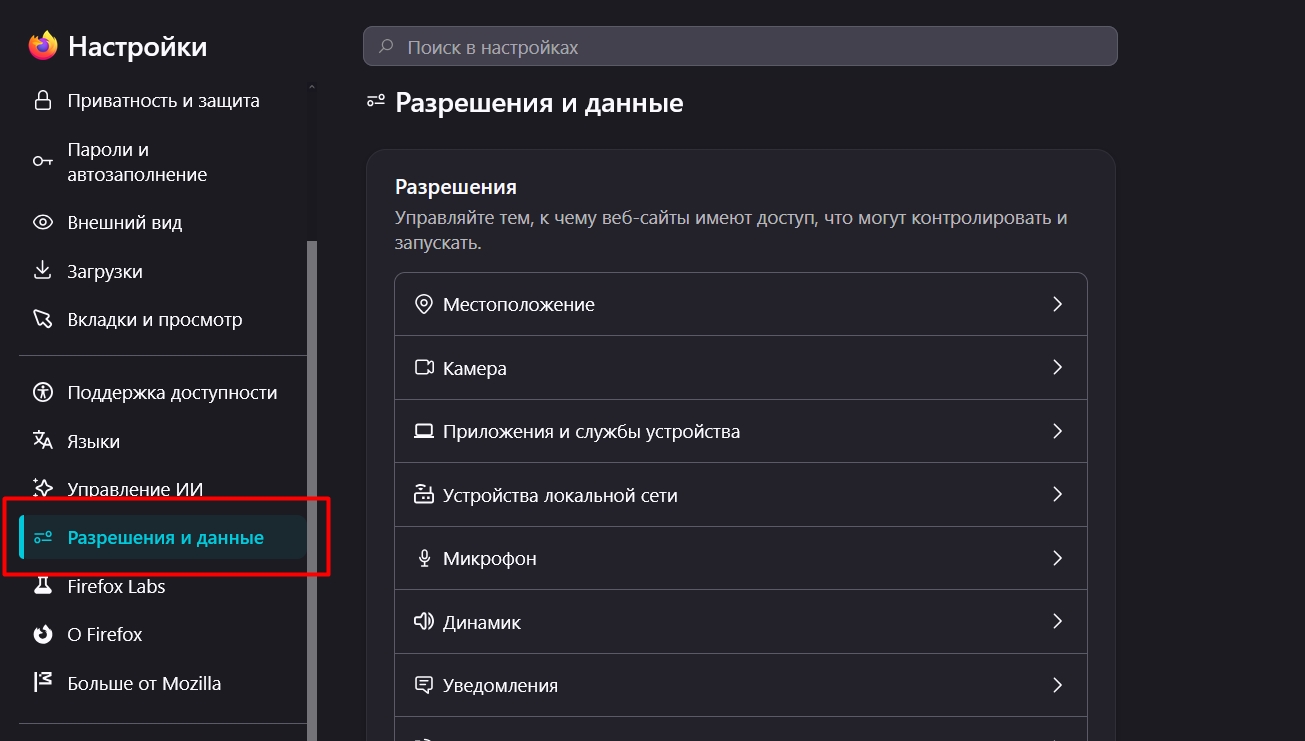Viewport: 1305px width, 741px height.
Task: Click the sliders icon for Разрешения и данные in sidebar
Action: click(x=43, y=538)
